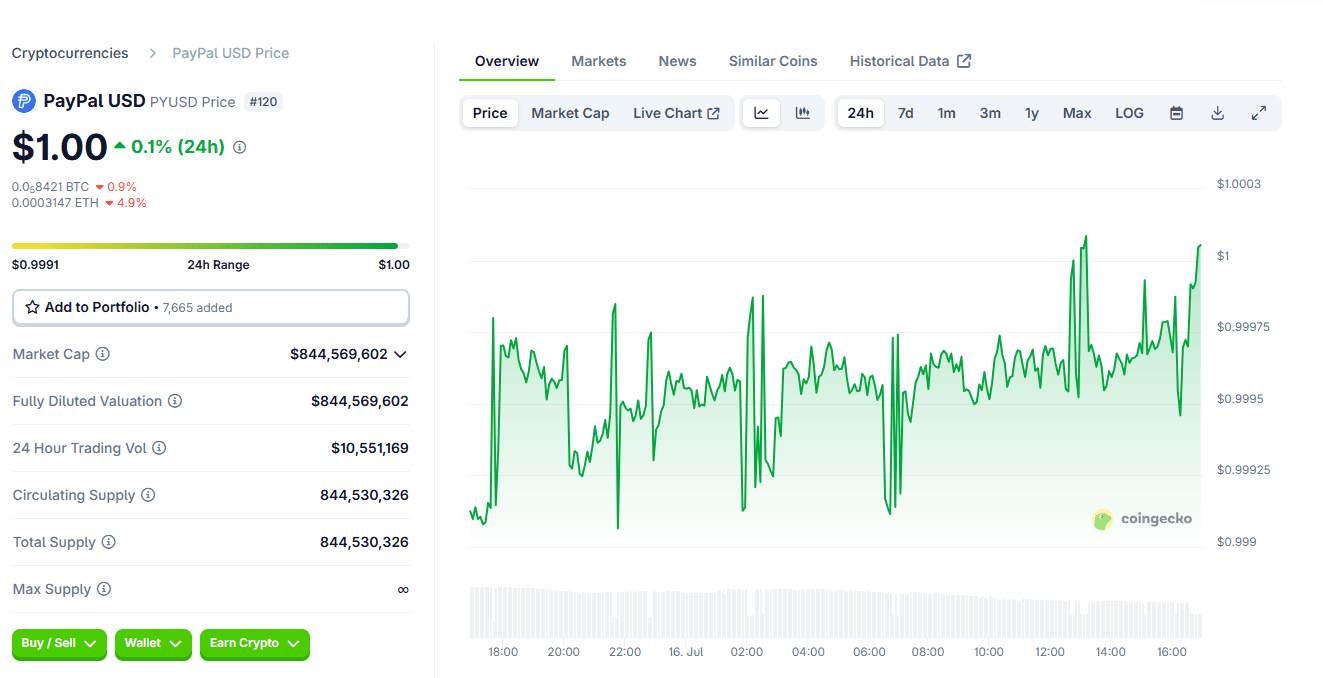Set chart range to Max

point(1077,113)
